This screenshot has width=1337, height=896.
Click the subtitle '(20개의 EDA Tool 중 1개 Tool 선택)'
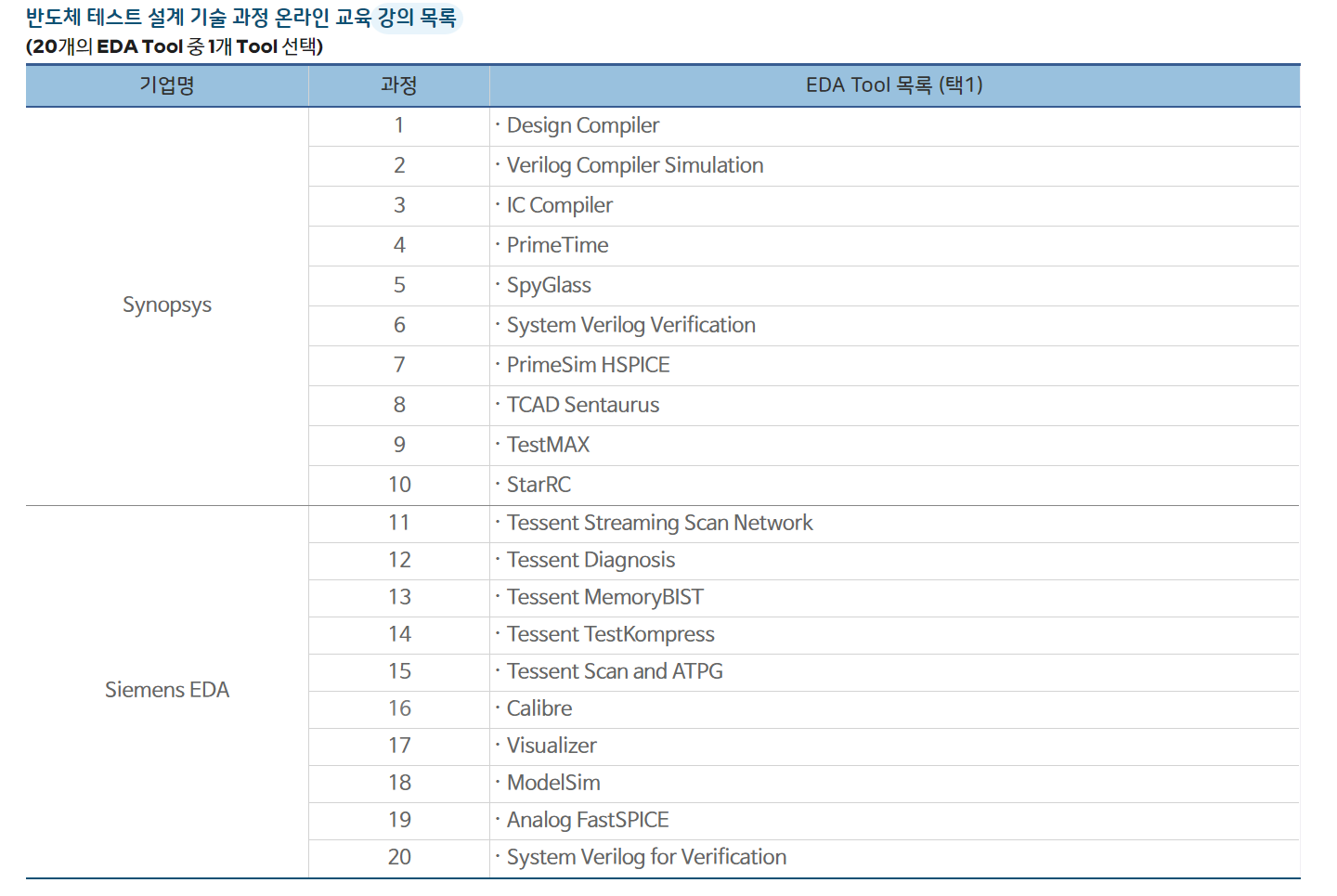(175, 46)
